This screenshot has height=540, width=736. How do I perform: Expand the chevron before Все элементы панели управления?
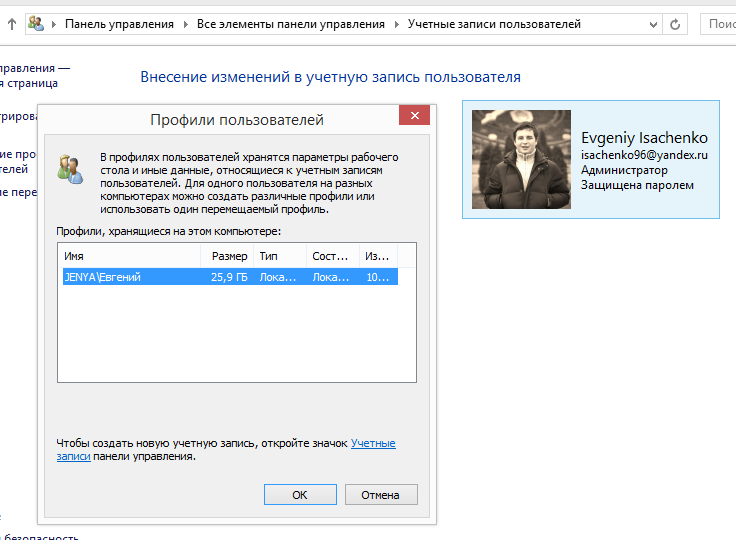pos(186,24)
